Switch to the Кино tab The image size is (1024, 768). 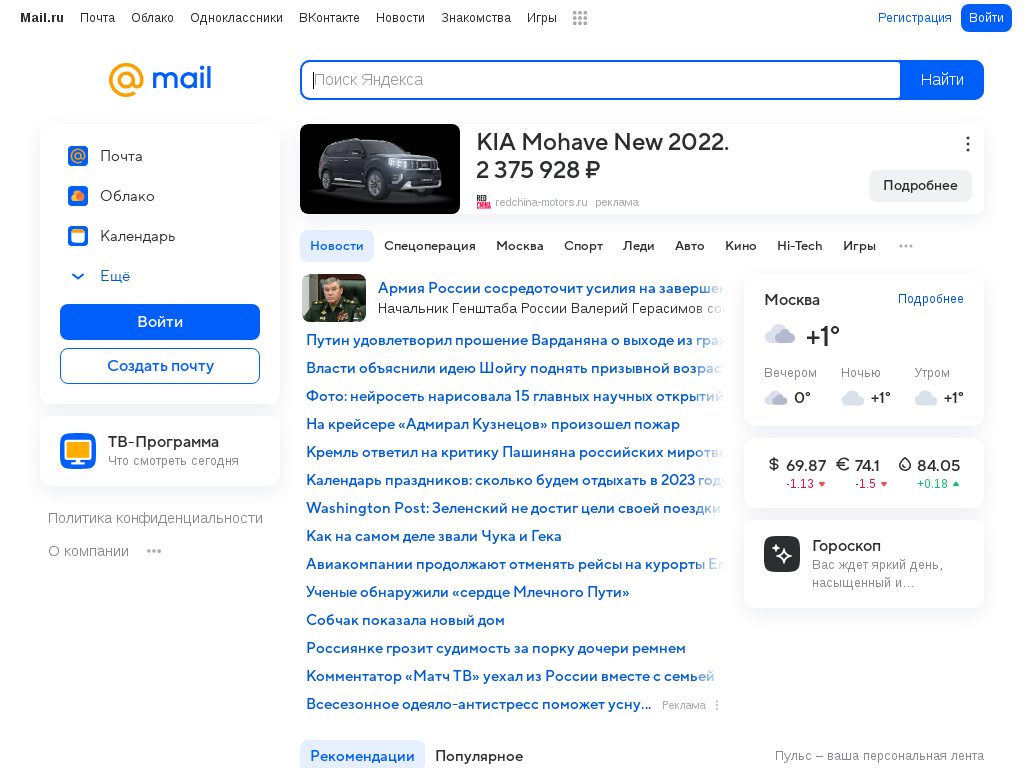pyautogui.click(x=741, y=246)
